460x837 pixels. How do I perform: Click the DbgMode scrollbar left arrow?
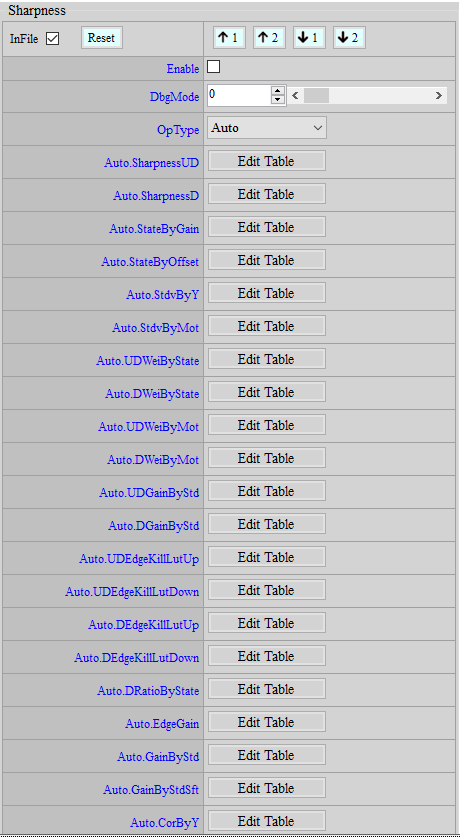tap(295, 96)
